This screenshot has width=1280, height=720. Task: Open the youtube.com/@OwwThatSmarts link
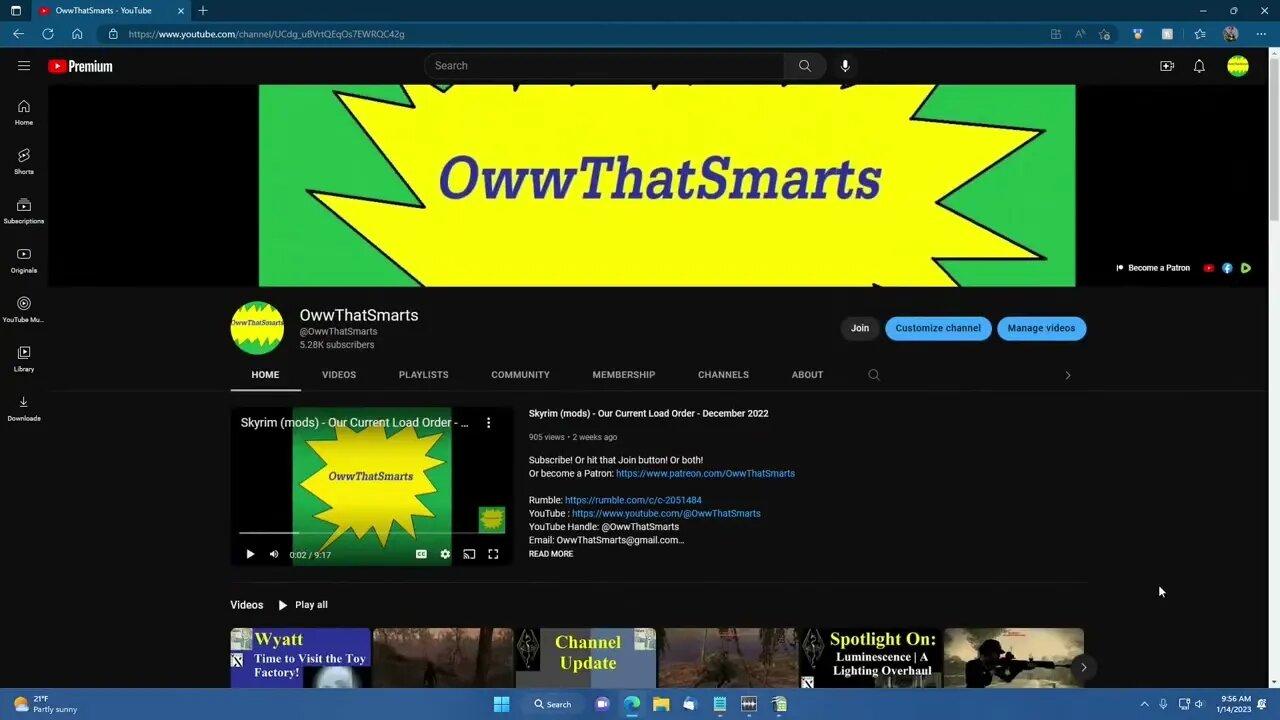click(666, 514)
